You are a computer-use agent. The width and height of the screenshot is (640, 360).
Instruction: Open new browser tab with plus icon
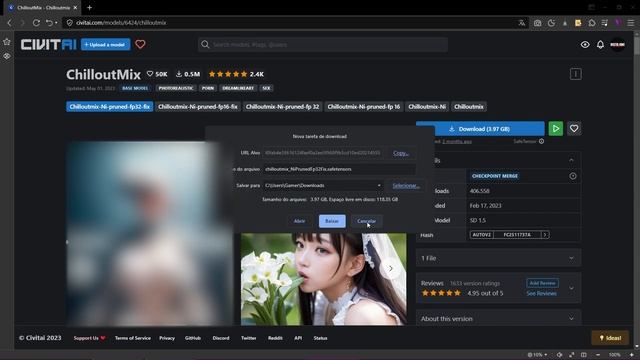89,7
